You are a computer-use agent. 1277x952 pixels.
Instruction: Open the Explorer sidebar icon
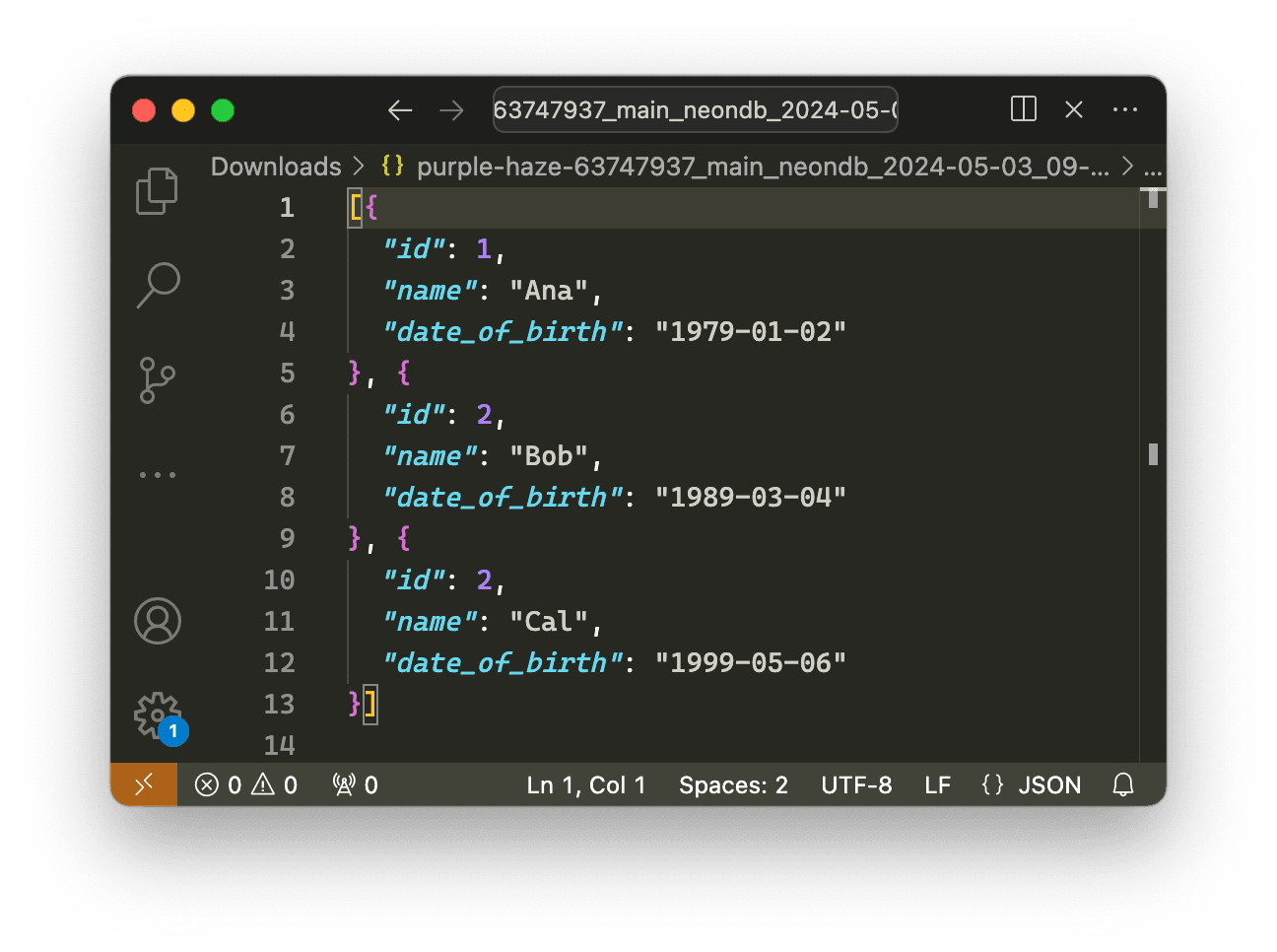pos(158,191)
